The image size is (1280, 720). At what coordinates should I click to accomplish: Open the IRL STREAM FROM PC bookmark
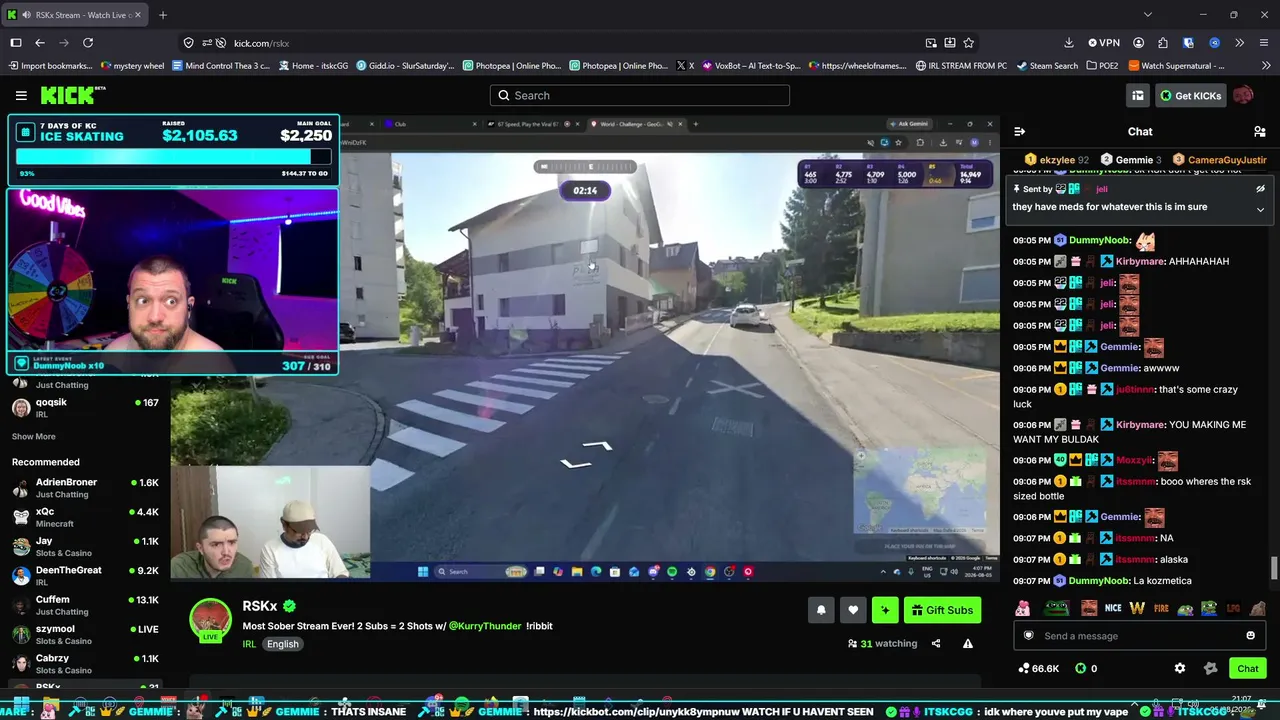pyautogui.click(x=961, y=66)
